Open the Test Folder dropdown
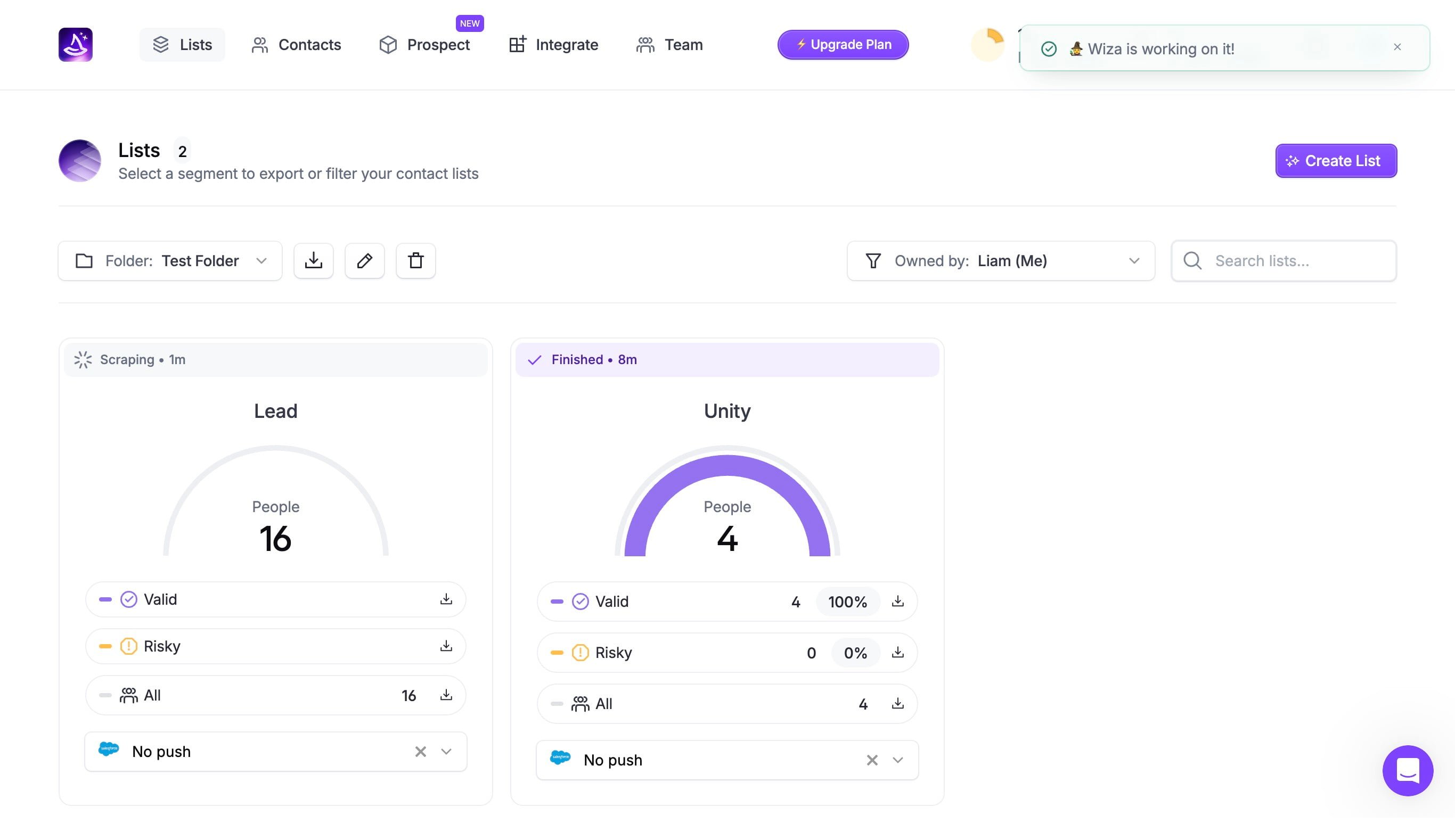This screenshot has width=1455, height=840. tap(170, 261)
